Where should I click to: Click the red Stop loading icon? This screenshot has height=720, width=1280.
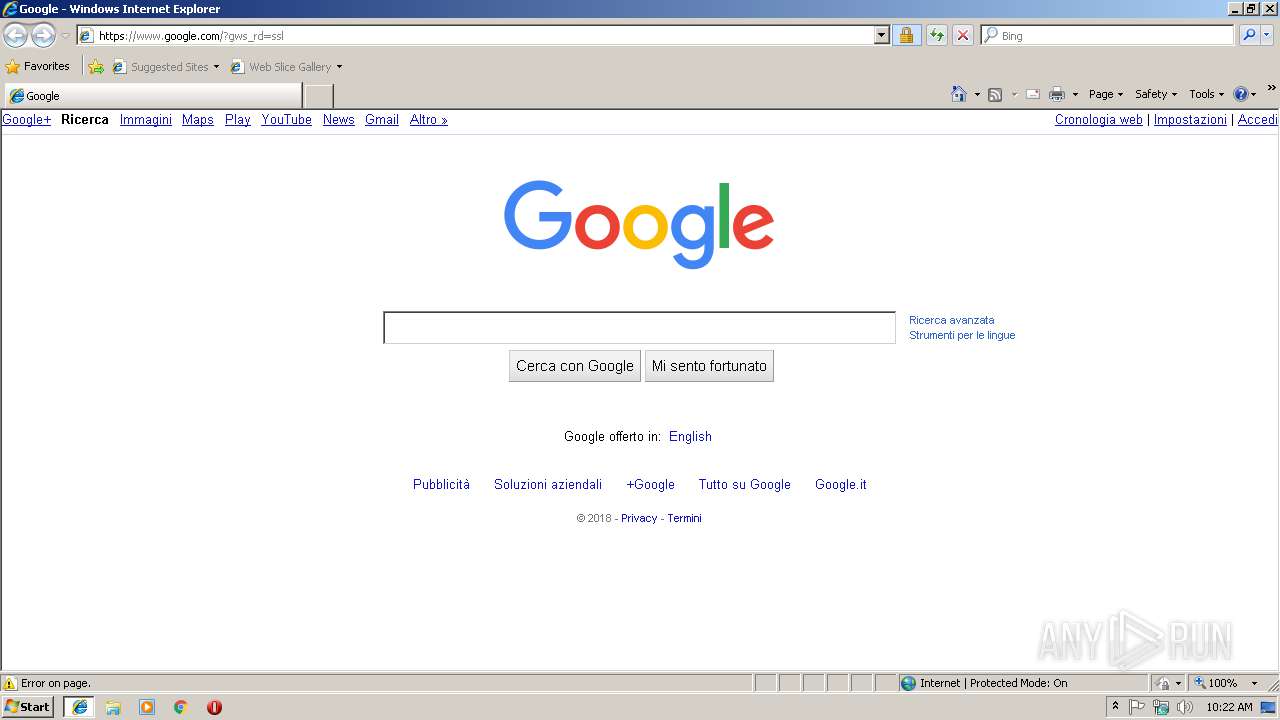962,36
